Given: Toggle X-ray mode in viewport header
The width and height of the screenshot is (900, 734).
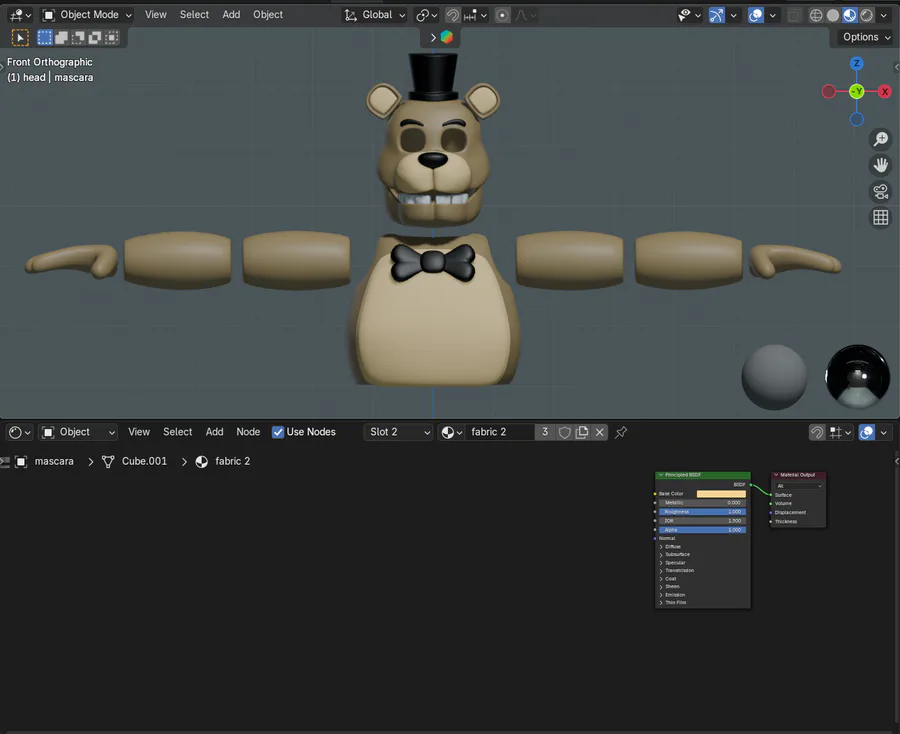Looking at the screenshot, I should click(x=793, y=15).
